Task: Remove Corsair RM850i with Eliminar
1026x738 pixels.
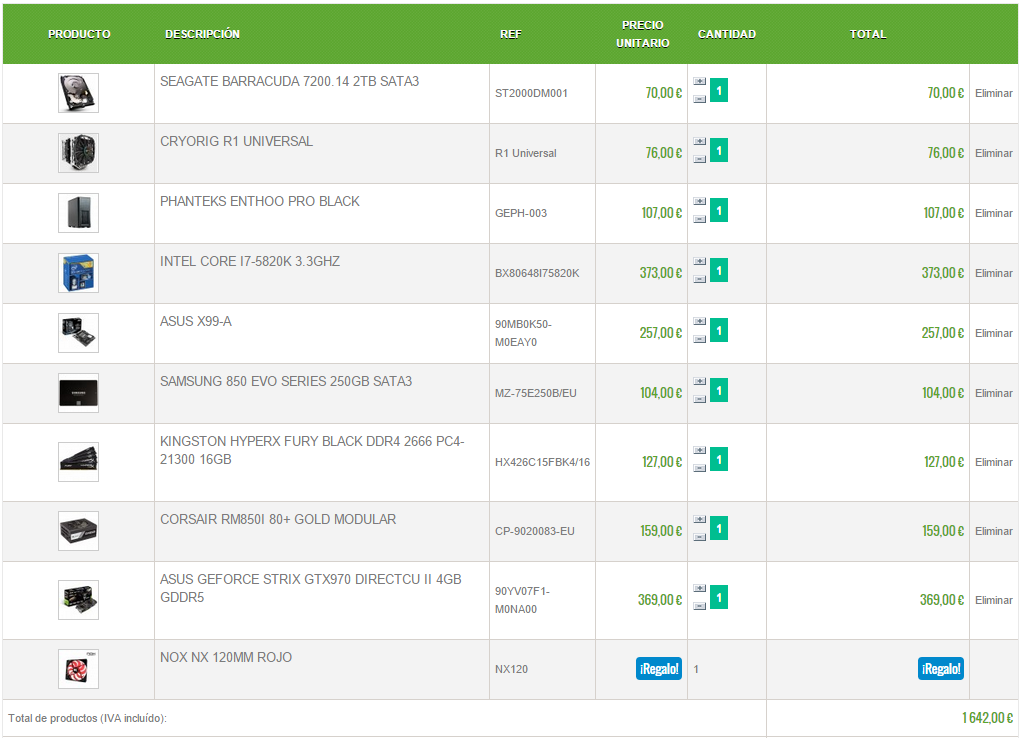Action: click(x=993, y=531)
